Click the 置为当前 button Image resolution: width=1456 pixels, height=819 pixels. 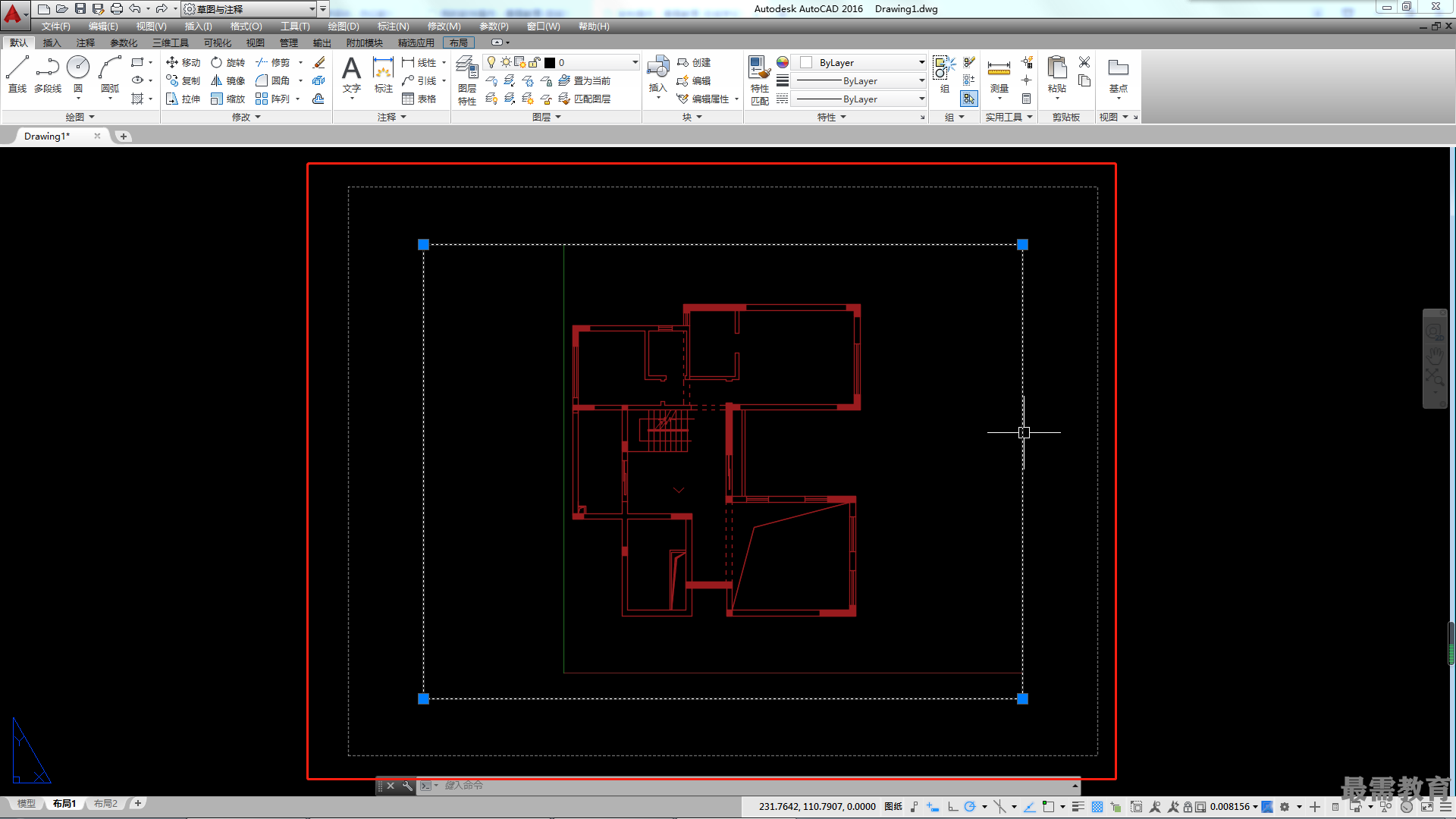pyautogui.click(x=584, y=80)
